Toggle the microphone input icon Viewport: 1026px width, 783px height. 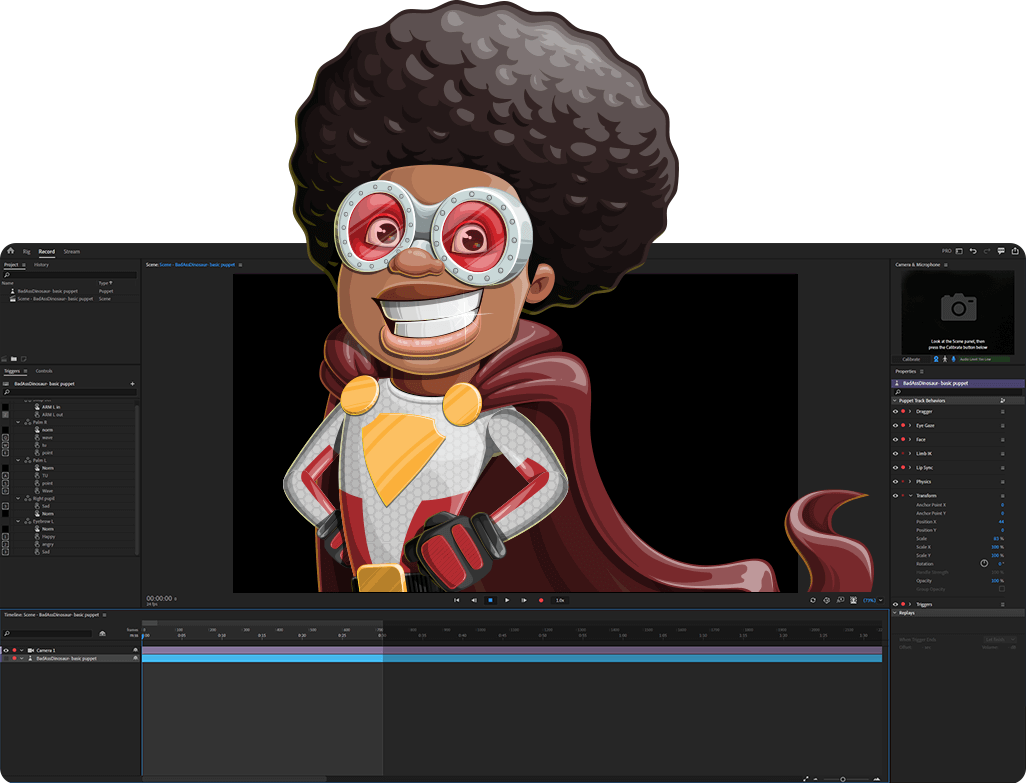pyautogui.click(x=952, y=359)
